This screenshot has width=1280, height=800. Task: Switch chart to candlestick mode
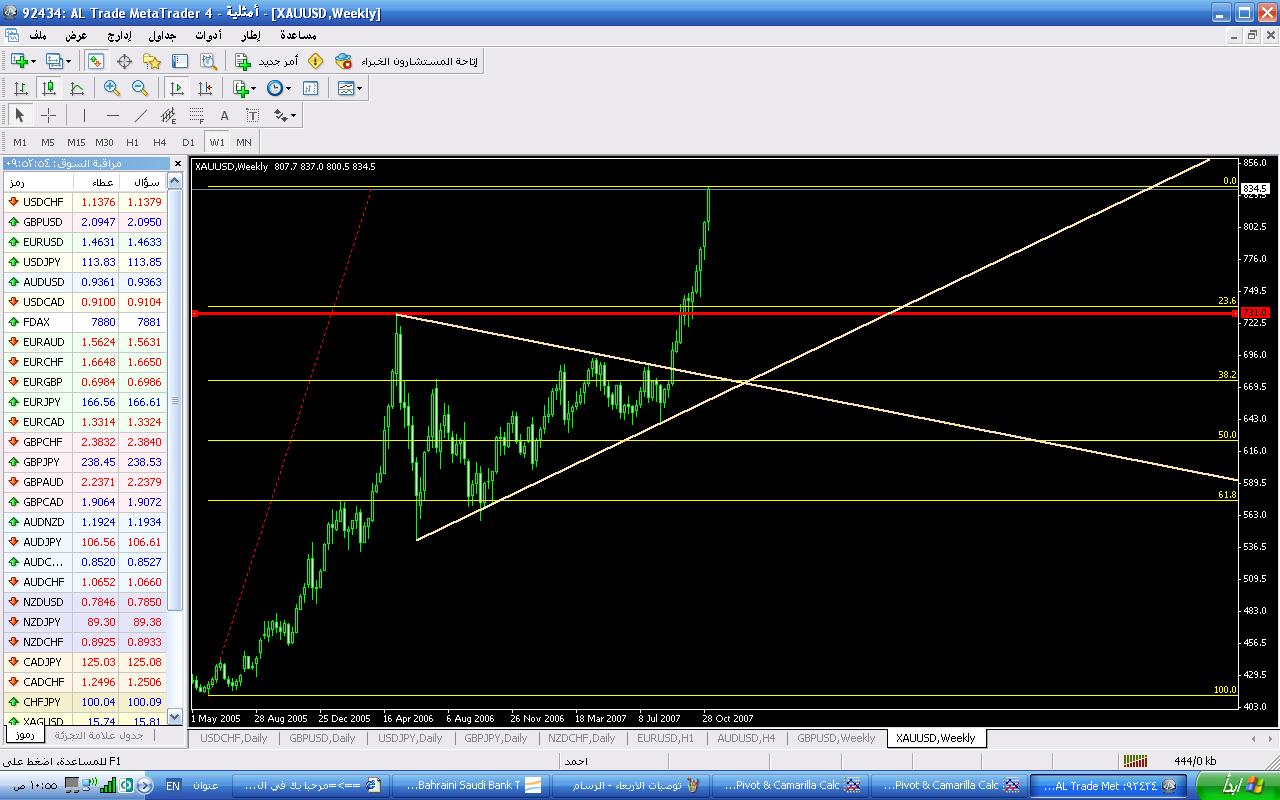coord(48,88)
